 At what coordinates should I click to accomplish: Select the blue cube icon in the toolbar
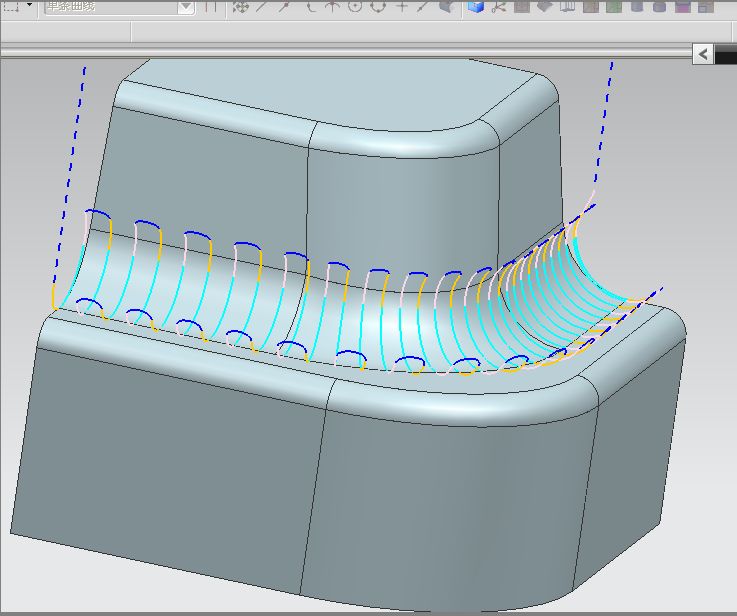point(476,7)
